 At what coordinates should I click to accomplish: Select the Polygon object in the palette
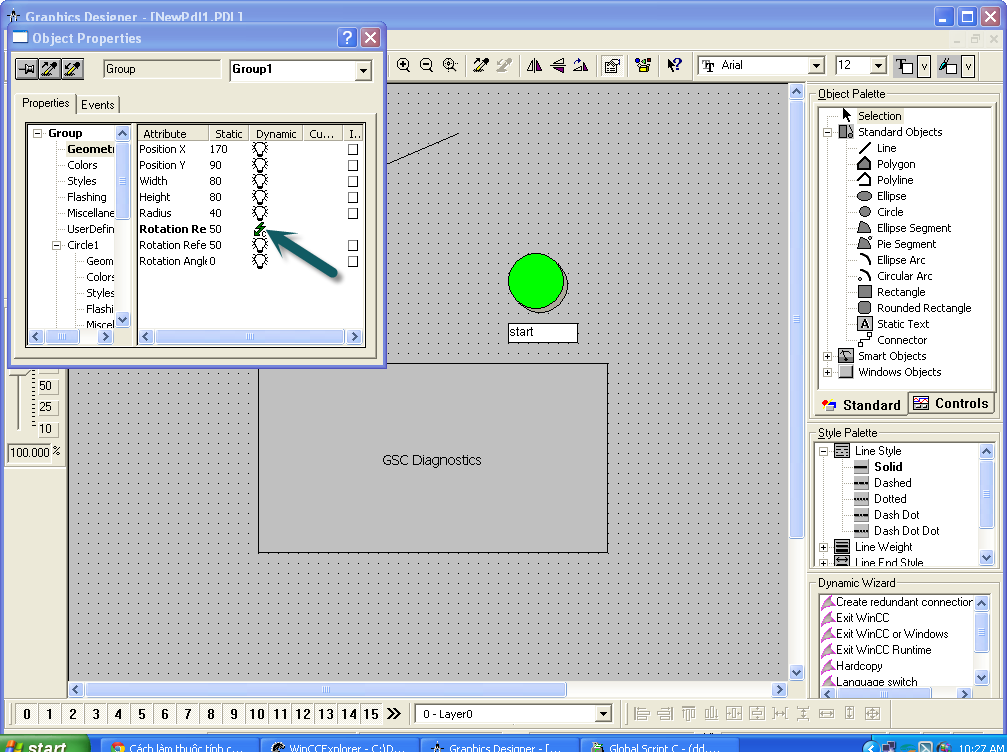(895, 164)
